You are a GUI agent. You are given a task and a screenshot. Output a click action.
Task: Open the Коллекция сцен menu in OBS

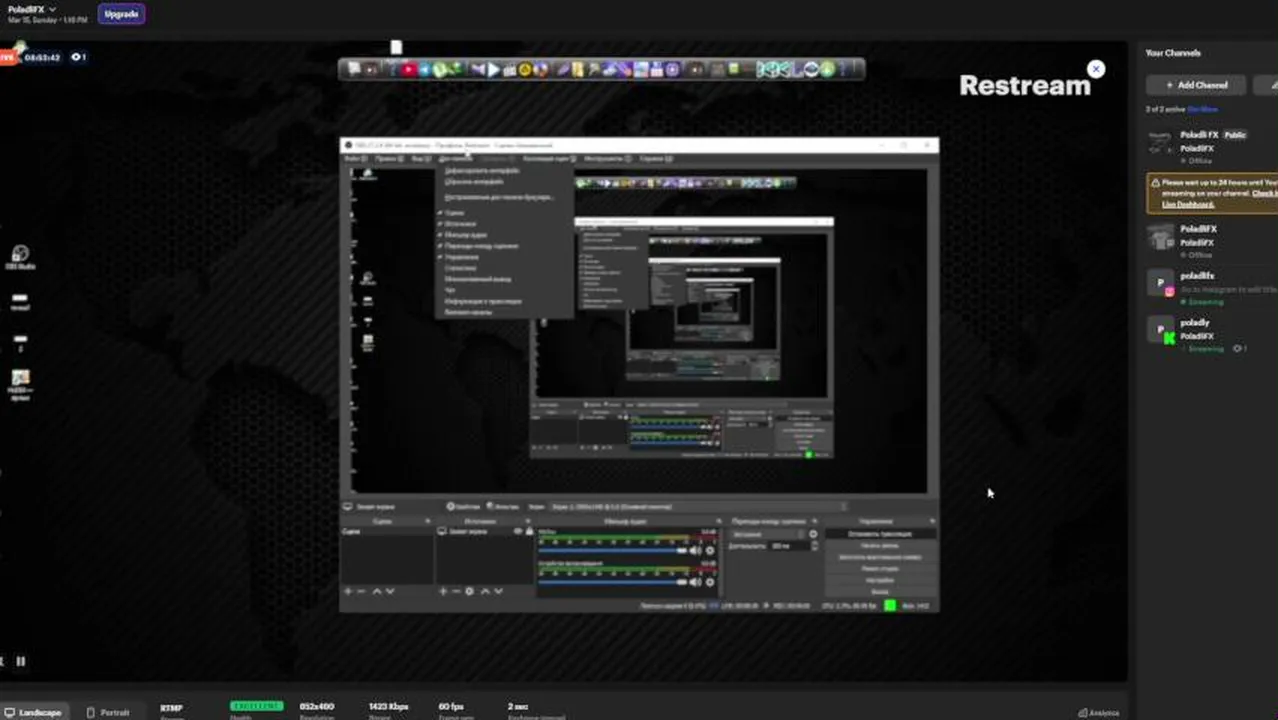(x=549, y=159)
